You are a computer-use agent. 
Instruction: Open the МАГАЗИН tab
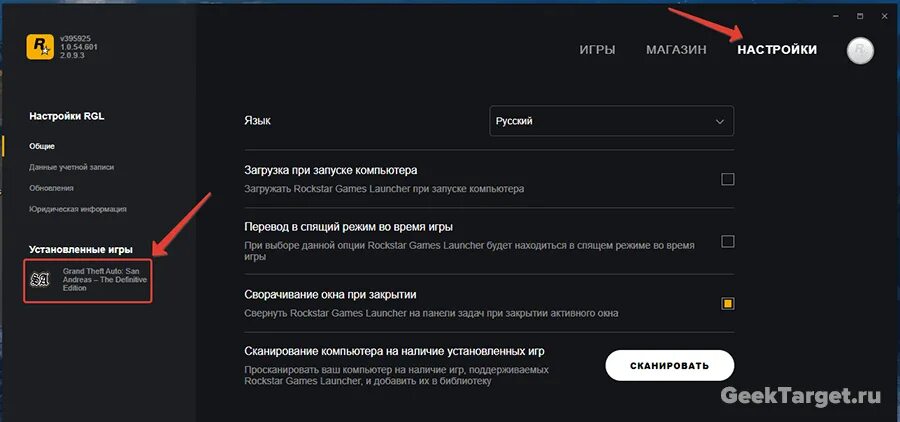pyautogui.click(x=676, y=50)
